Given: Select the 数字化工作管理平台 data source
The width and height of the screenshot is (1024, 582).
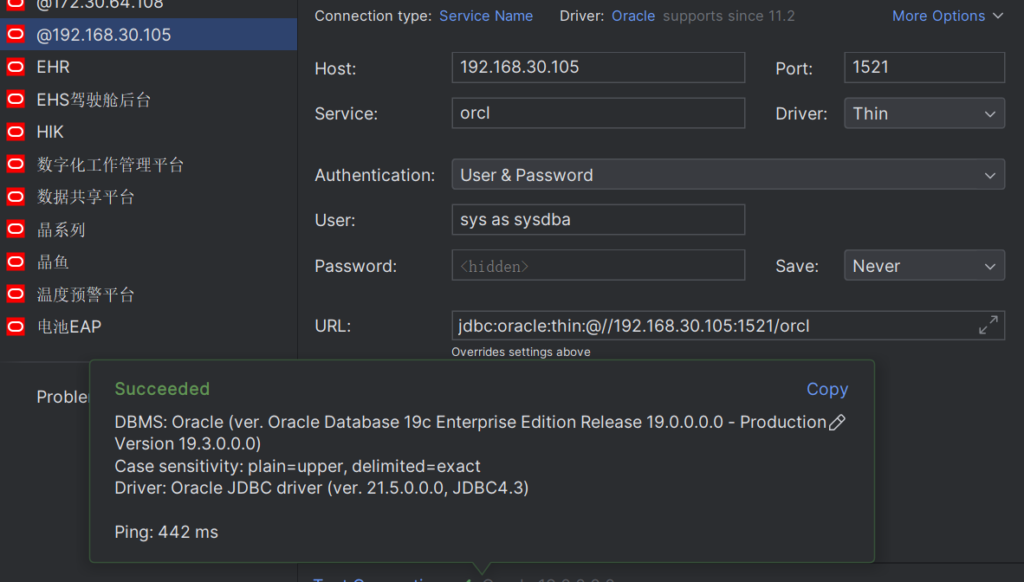Looking at the screenshot, I should (110, 165).
